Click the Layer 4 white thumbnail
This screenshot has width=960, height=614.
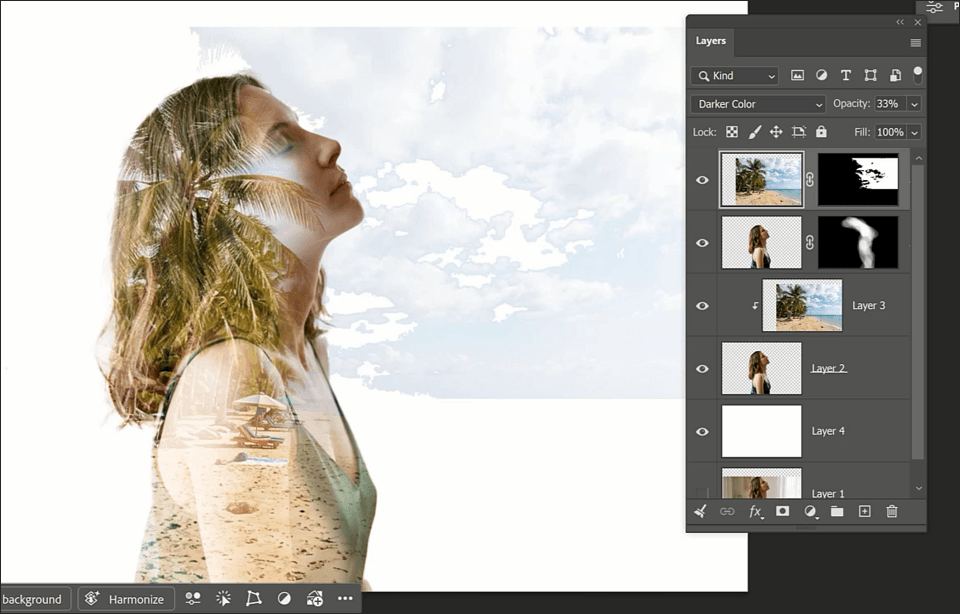[x=762, y=431]
